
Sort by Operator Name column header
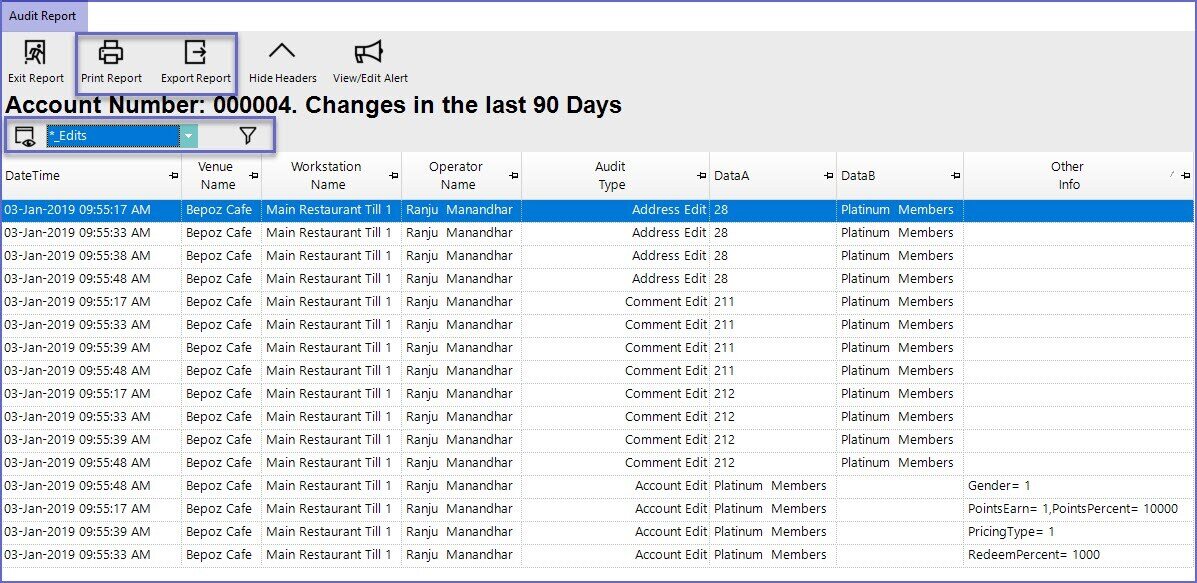[x=457, y=176]
